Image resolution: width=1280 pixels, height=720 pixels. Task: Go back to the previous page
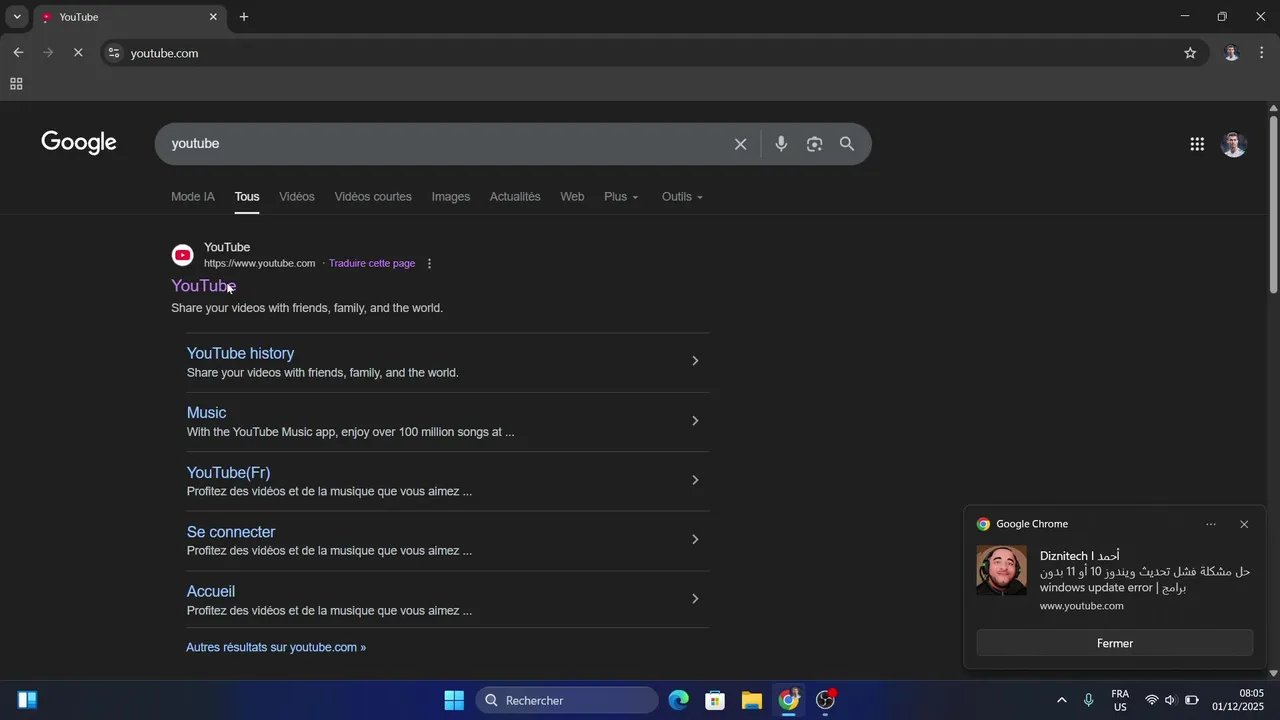tap(18, 53)
